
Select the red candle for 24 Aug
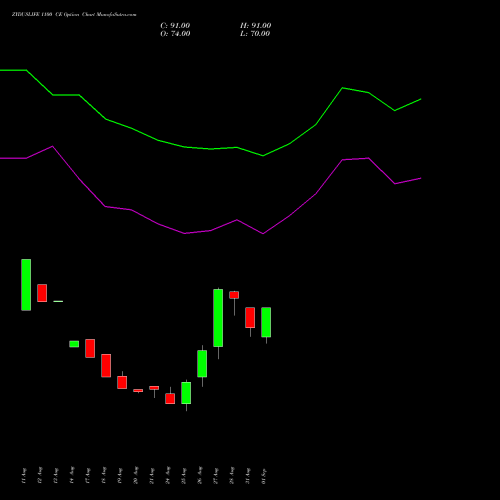(x=170, y=398)
